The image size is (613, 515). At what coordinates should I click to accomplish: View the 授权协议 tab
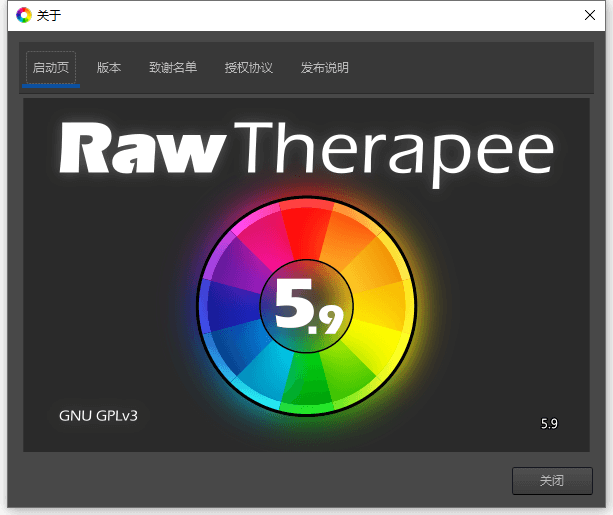[x=249, y=68]
